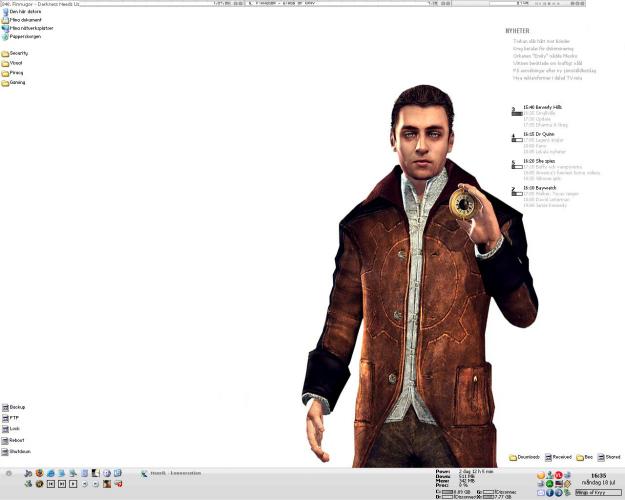The width and height of the screenshot is (625, 500).
Task: Open the Received folder shortcut
Action: [x=556, y=457]
